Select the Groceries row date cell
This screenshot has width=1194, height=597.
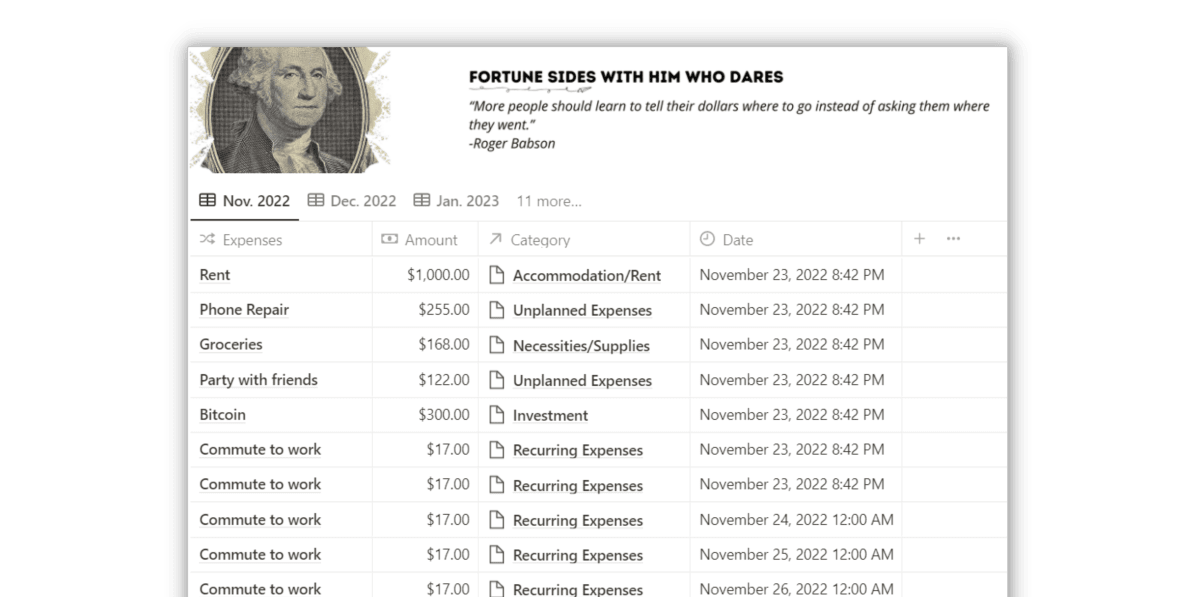point(796,345)
